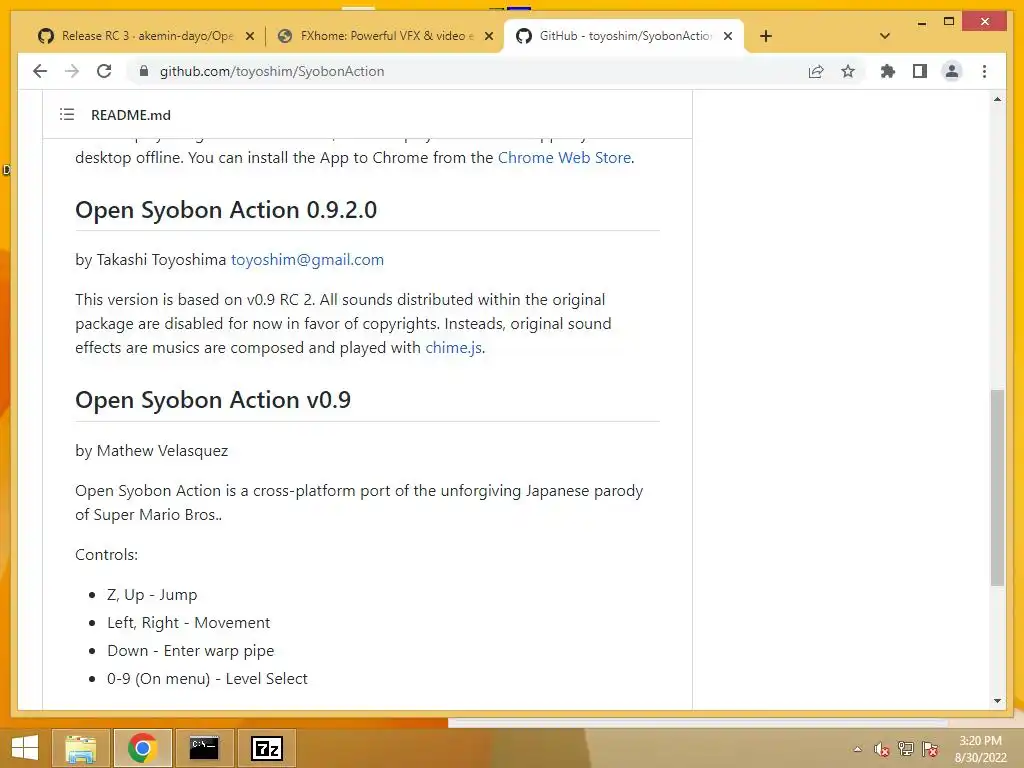Image resolution: width=1024 pixels, height=768 pixels.
Task: Click the Down - Enter warp pipe item
Action: [191, 651]
